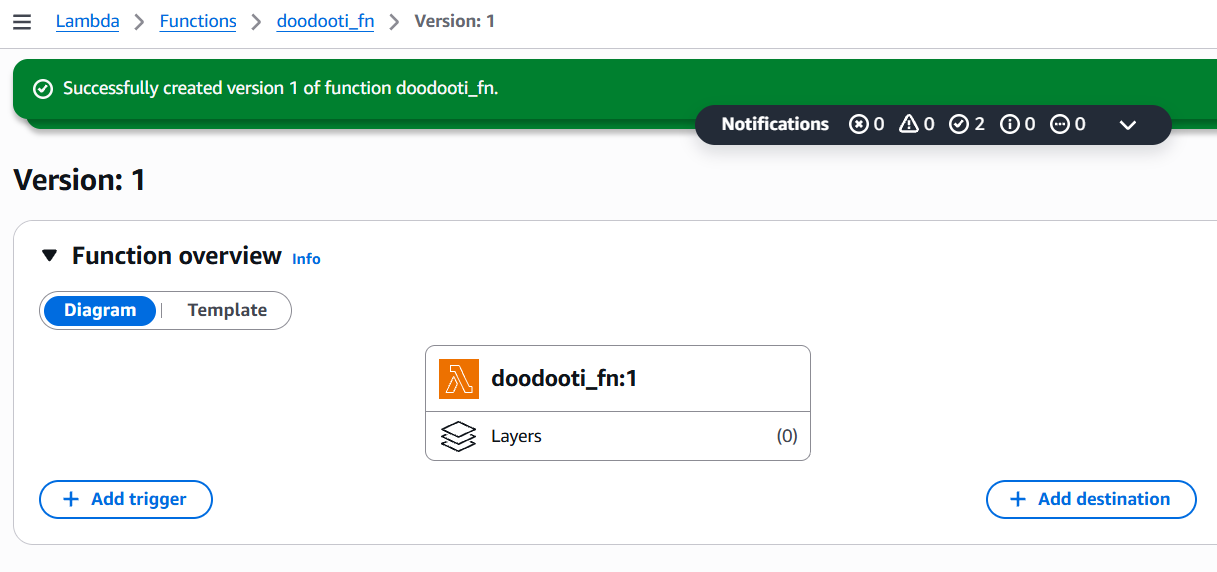Screen dimensions: 1217x572
Task: Switch to the Diagram view
Action: coord(100,310)
